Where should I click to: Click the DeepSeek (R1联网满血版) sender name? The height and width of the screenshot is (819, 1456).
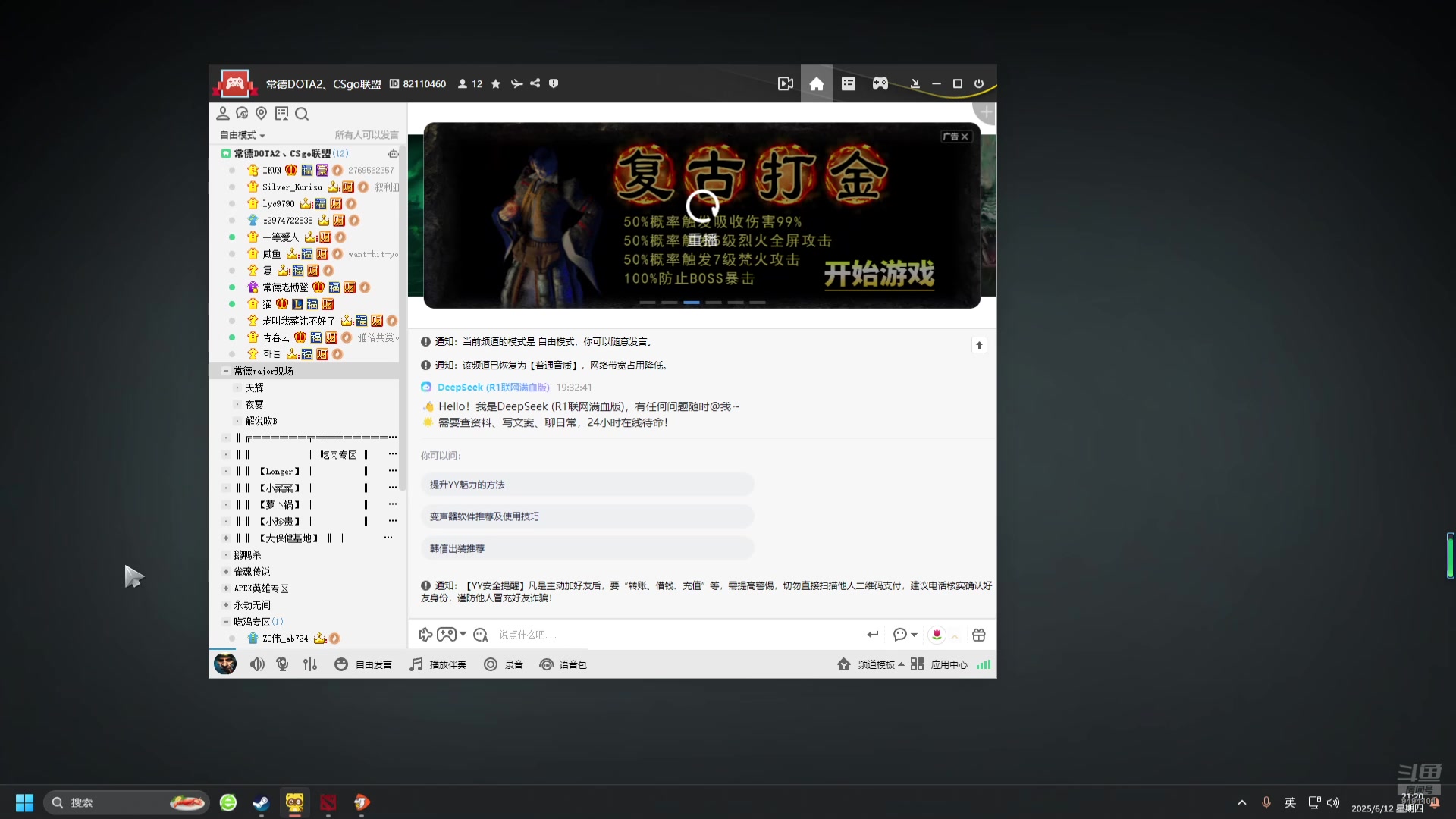coord(494,388)
